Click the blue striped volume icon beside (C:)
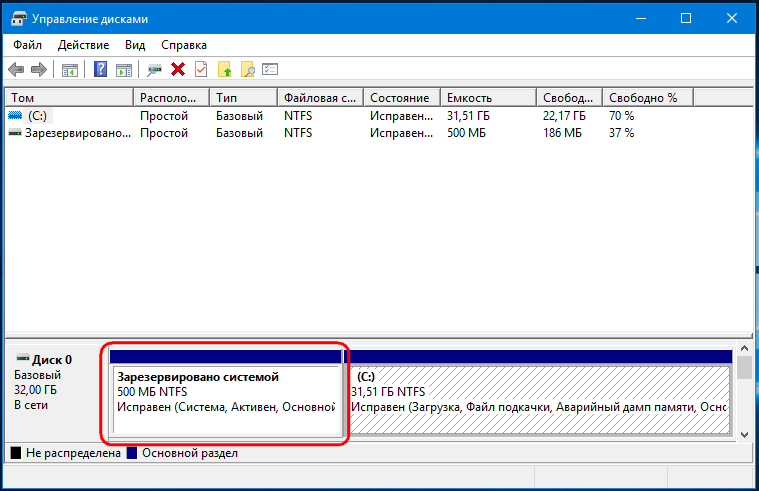 point(15,115)
